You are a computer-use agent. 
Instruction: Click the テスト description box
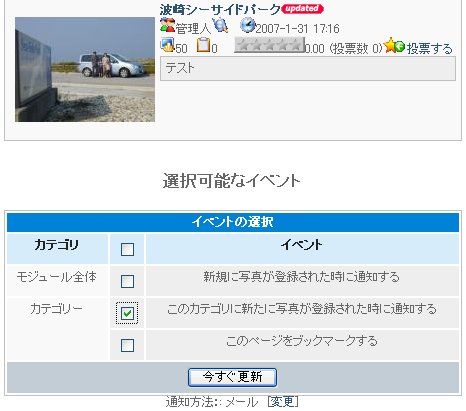tap(308, 68)
